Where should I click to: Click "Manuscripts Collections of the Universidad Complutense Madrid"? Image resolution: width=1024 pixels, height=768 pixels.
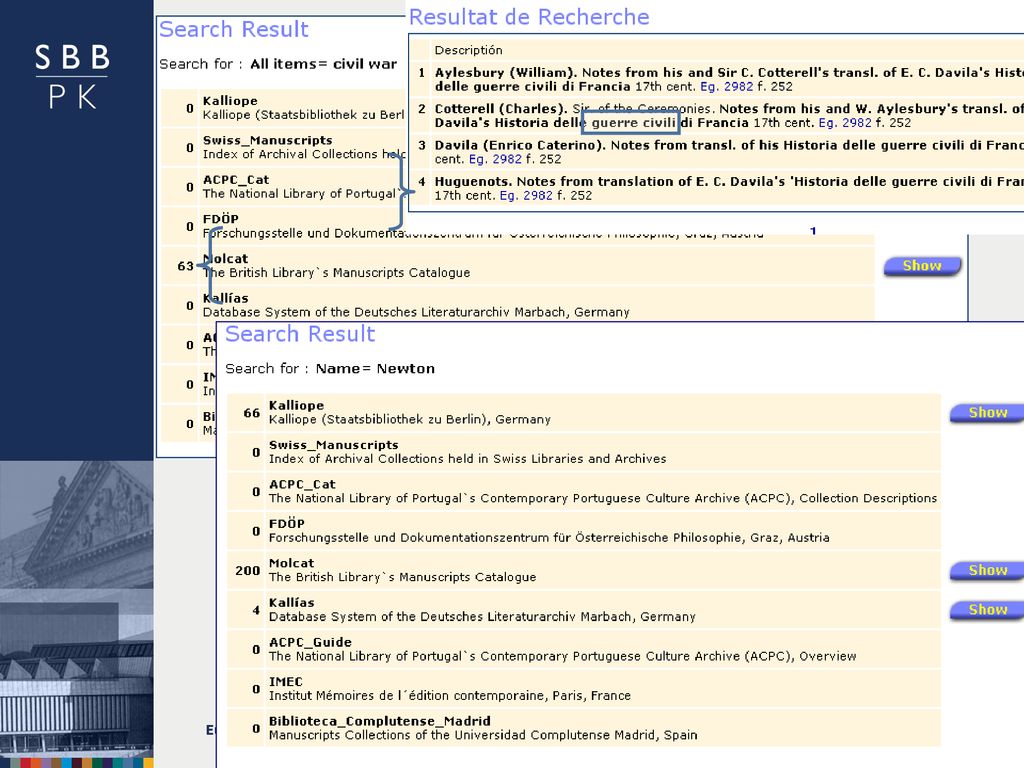[483, 735]
